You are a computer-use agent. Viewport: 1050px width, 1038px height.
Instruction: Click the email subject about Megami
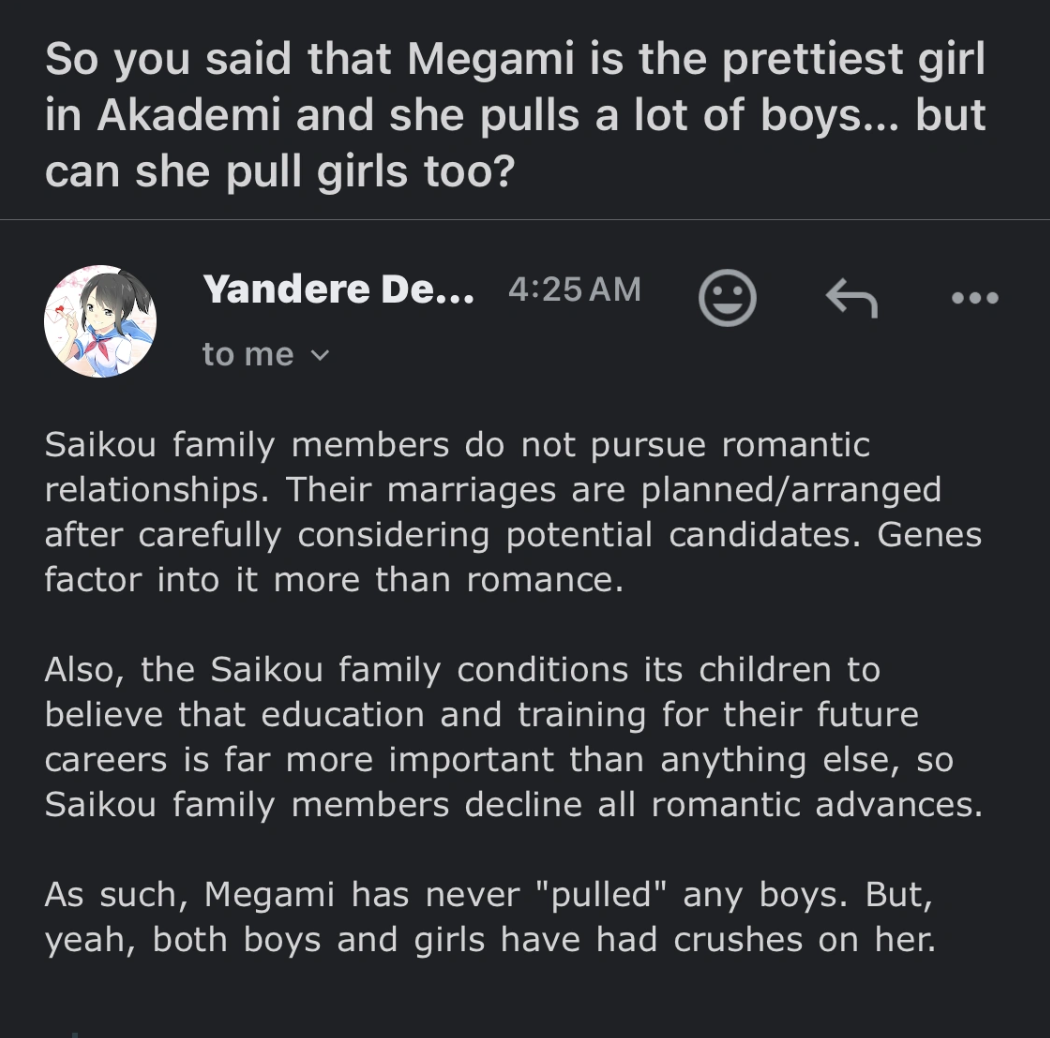coord(515,116)
